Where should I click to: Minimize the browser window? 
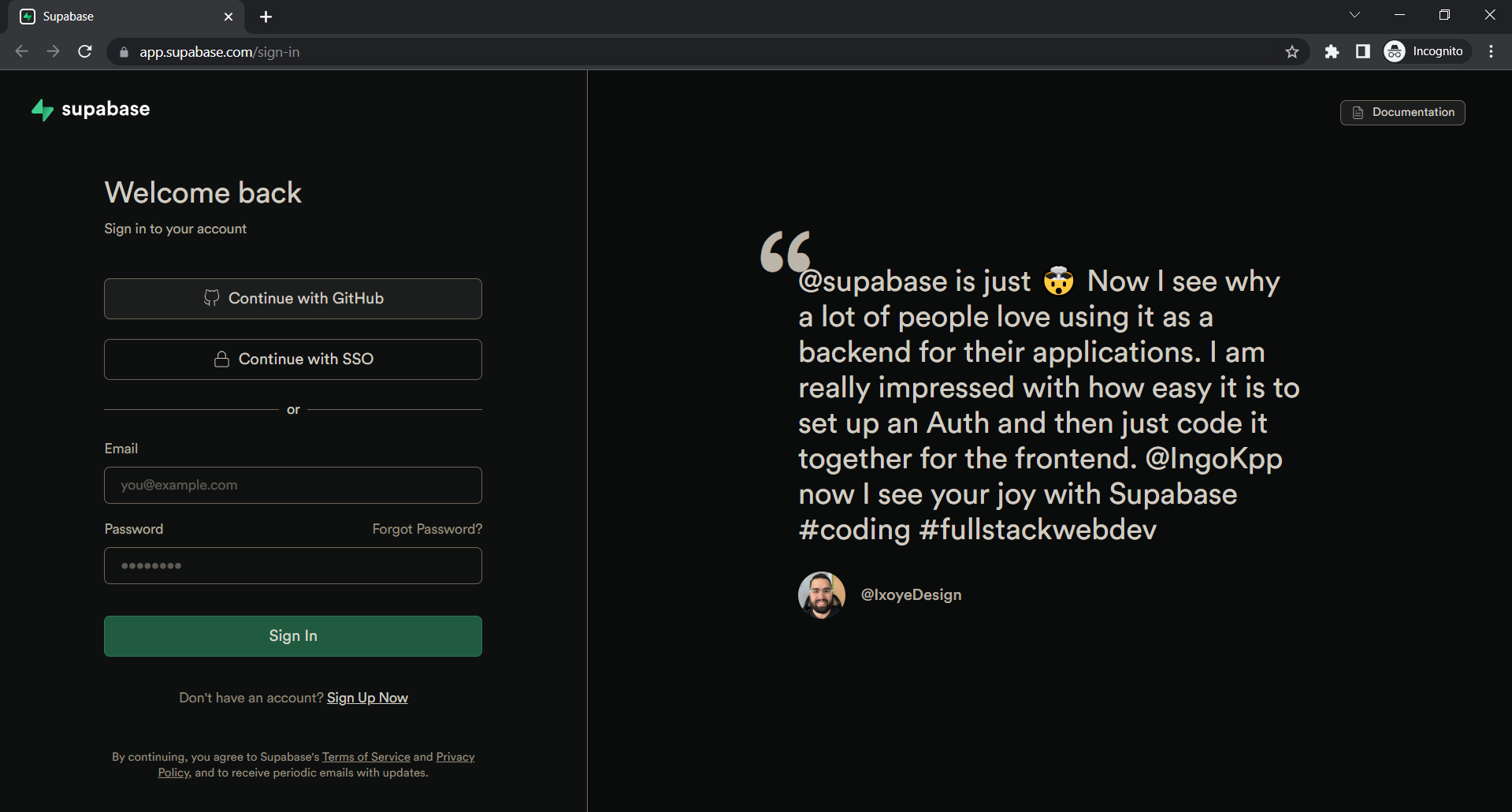1399,15
